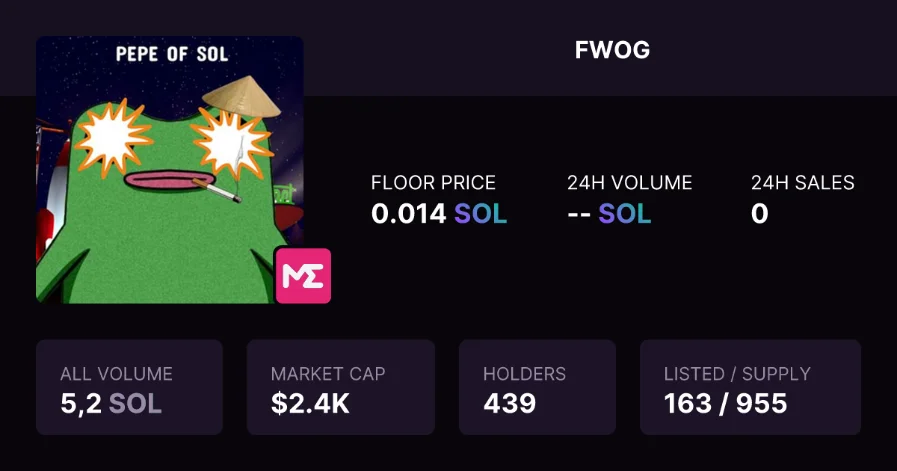Open the Pepe of Sol frog artwork
The image size is (897, 471).
170,169
